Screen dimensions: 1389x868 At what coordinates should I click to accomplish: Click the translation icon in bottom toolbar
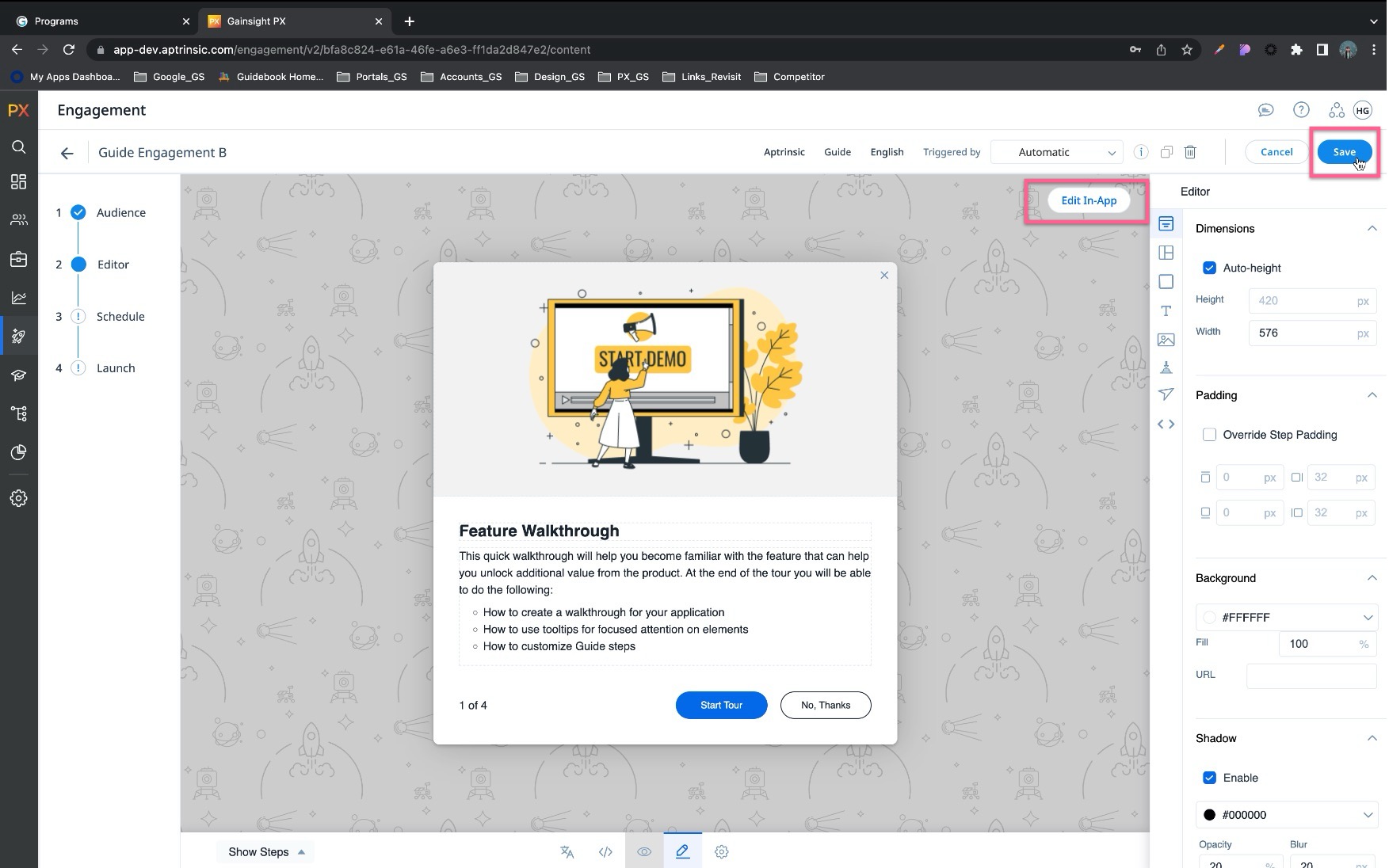[x=567, y=851]
